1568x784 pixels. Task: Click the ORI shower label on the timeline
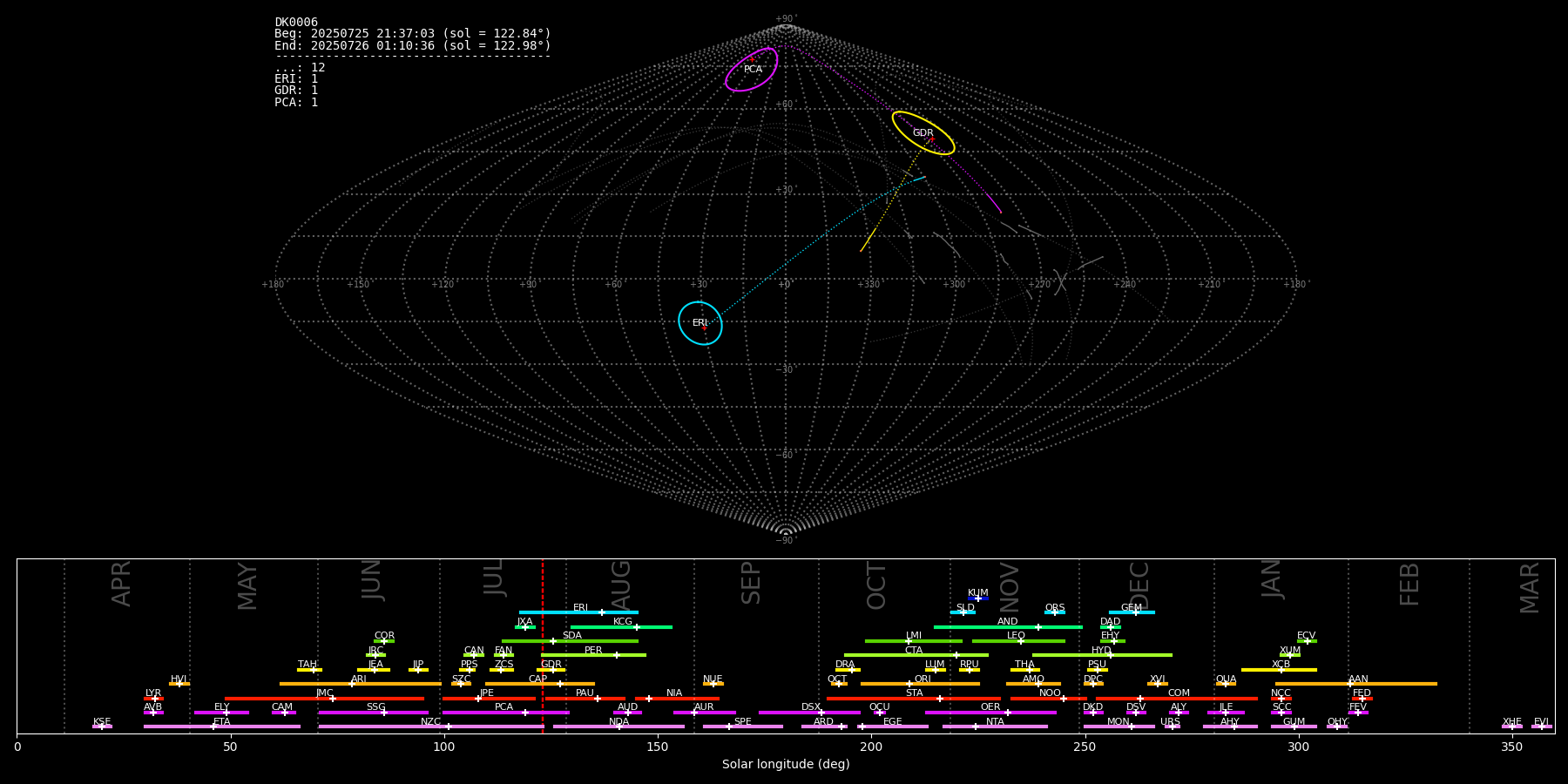[923, 679]
